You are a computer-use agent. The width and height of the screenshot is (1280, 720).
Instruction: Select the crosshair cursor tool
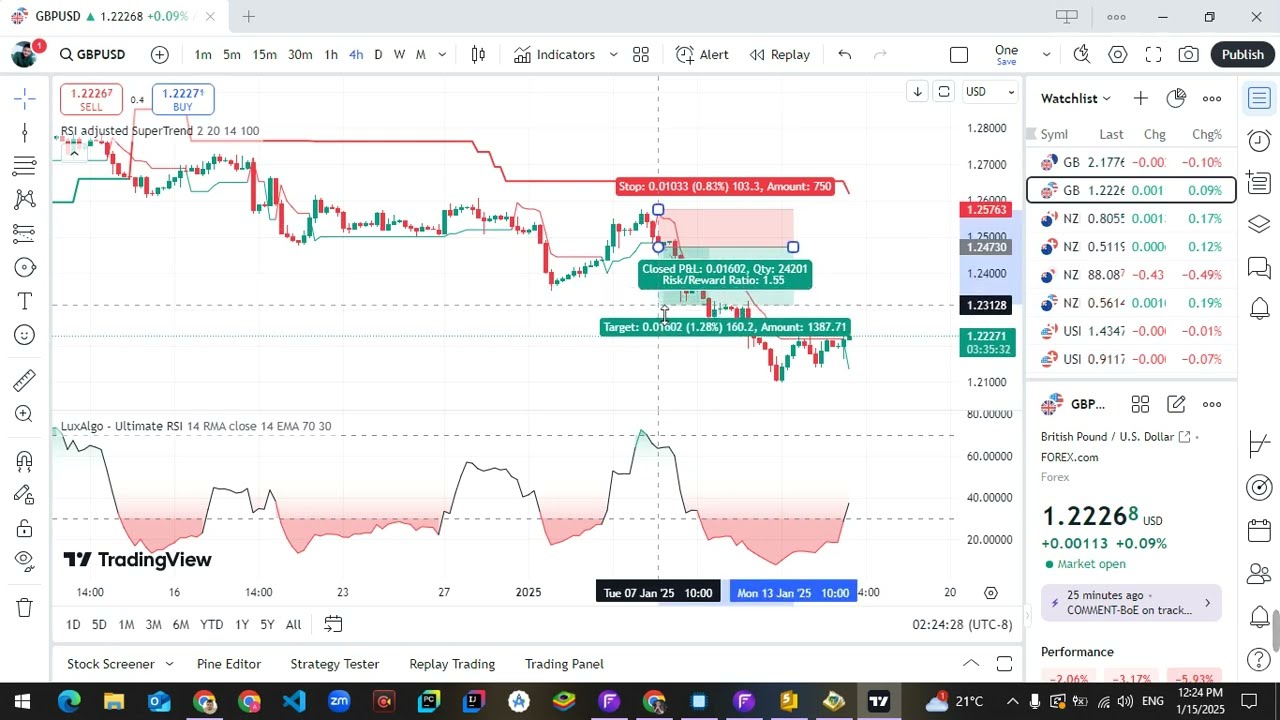pyautogui.click(x=25, y=98)
